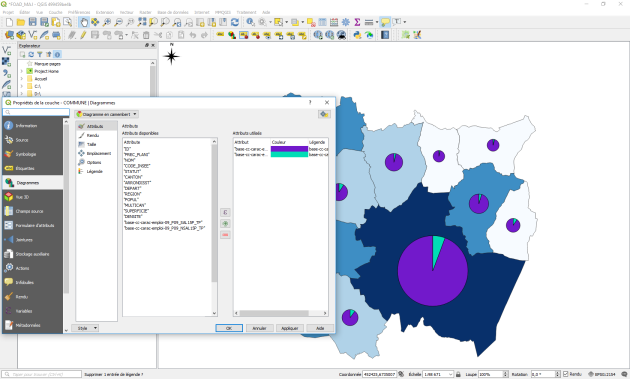Open a project with the folder icon

click(21, 22)
